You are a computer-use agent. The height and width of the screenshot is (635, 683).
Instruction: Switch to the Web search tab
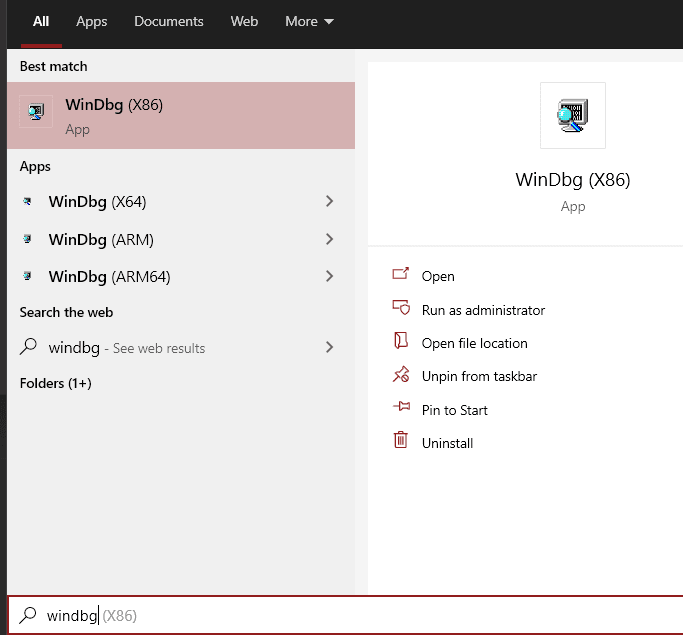[x=244, y=22]
